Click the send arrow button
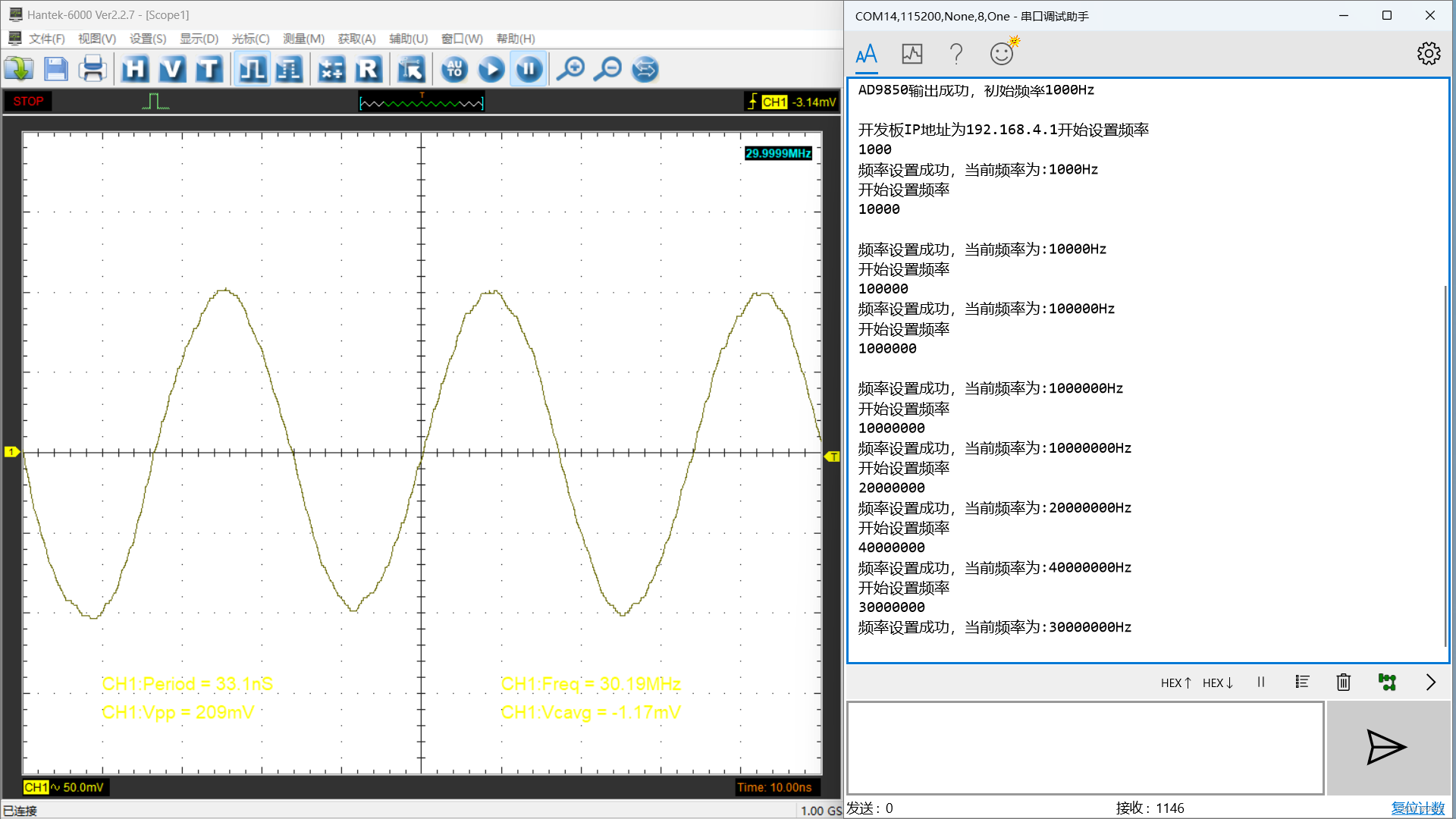This screenshot has width=1456, height=819. tap(1386, 748)
